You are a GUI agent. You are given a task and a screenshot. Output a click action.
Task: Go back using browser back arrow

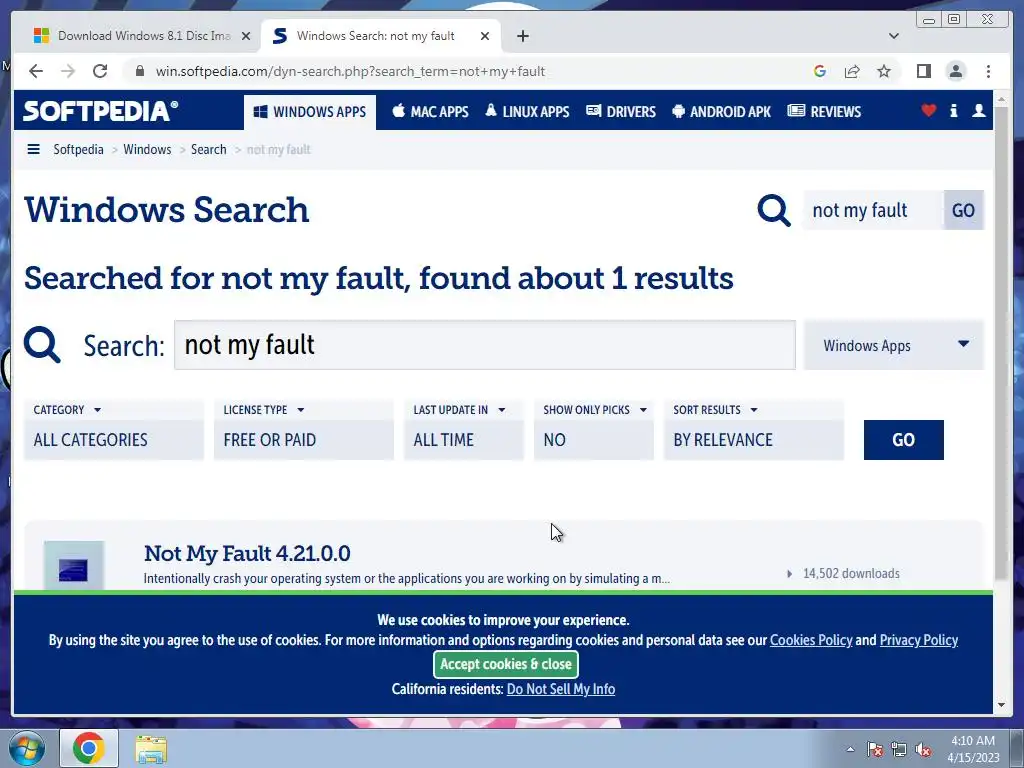pyautogui.click(x=36, y=71)
